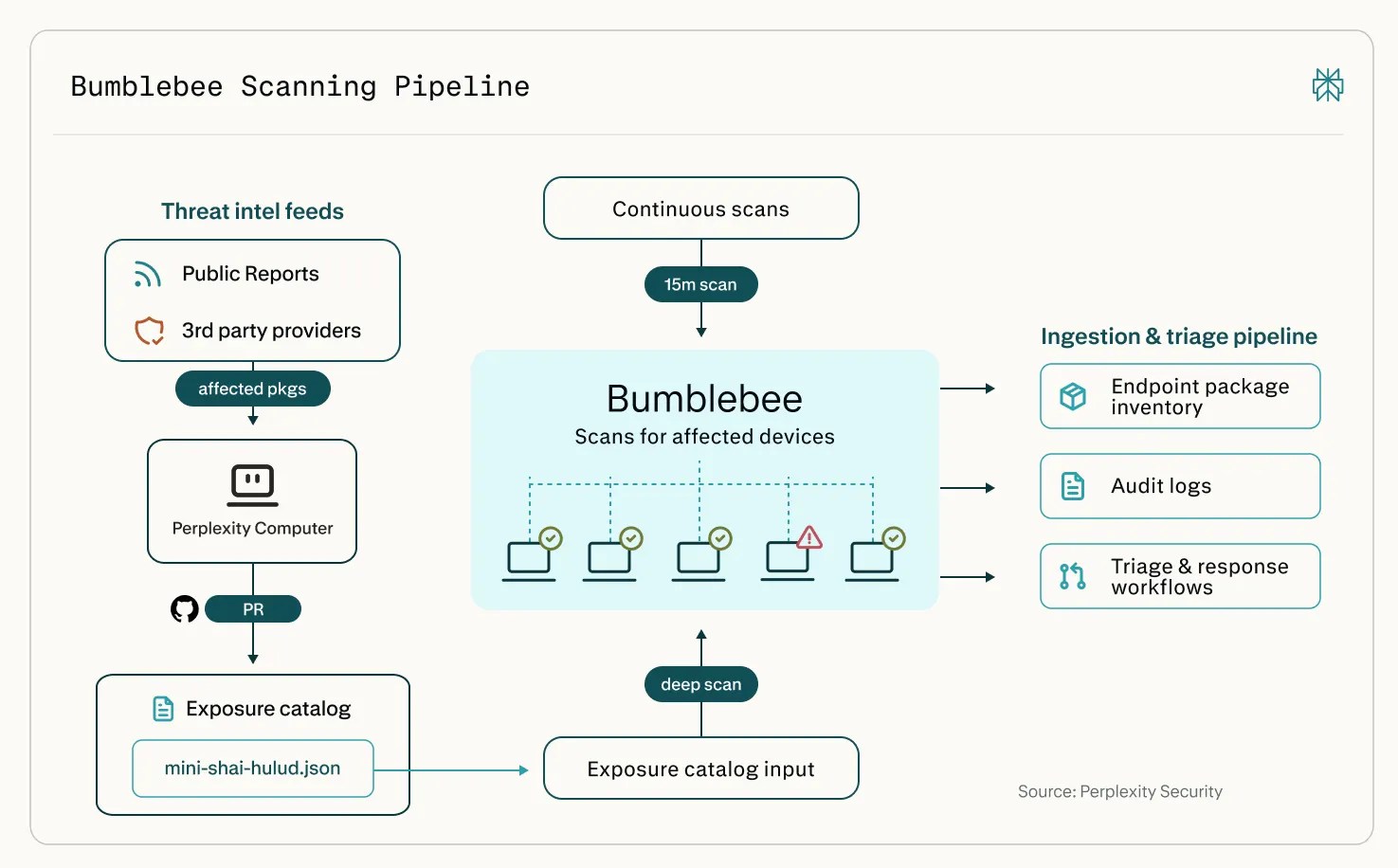1398x868 pixels.
Task: Click the Bumblebee Scanning Pipeline title
Action: point(300,86)
